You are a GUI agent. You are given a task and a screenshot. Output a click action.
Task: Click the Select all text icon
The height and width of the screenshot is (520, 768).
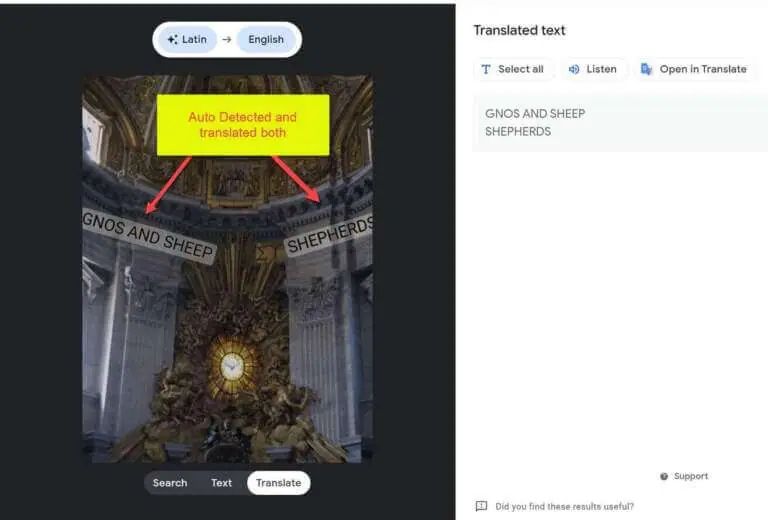486,70
